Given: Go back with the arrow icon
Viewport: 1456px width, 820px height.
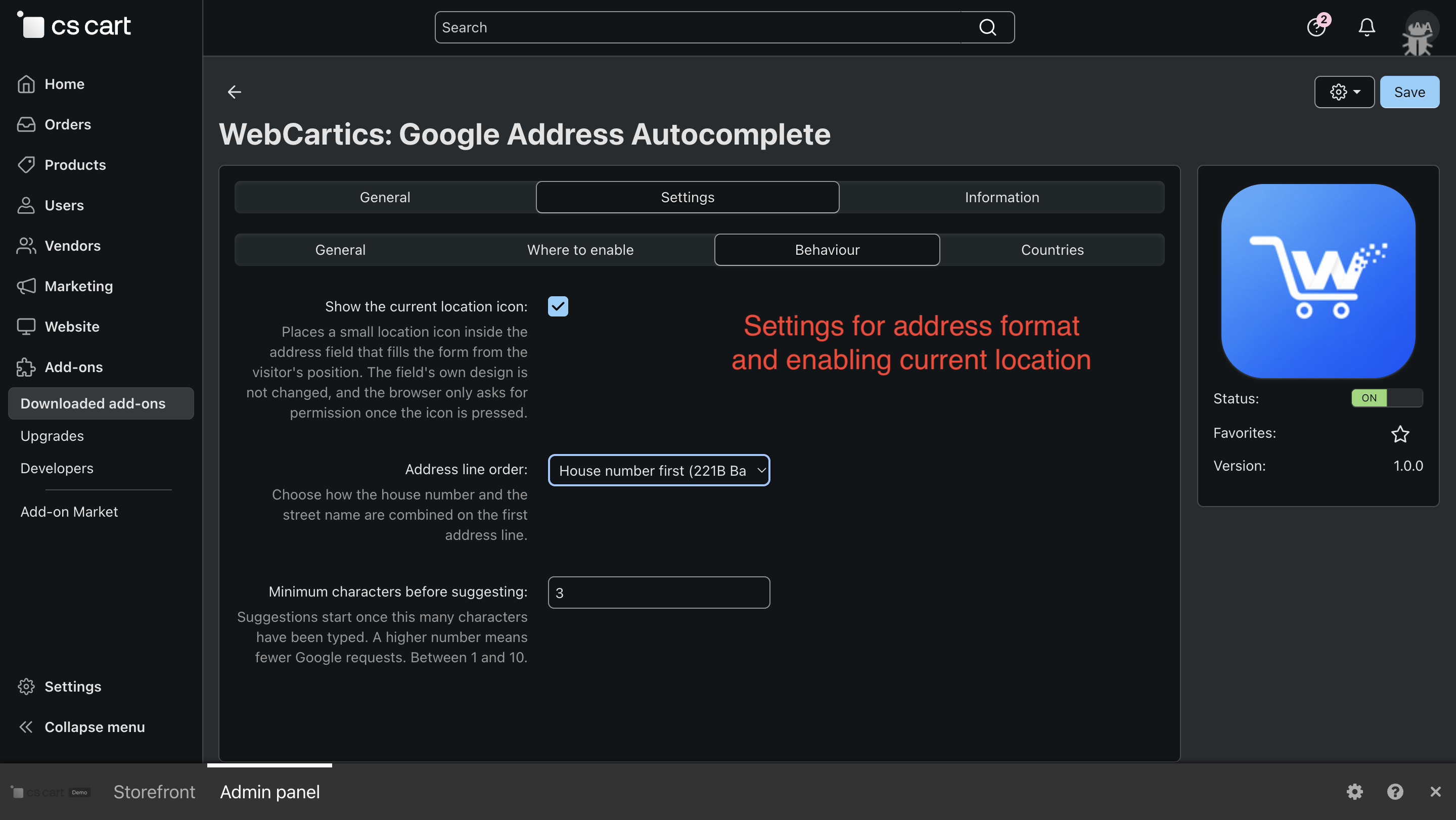Looking at the screenshot, I should click(x=234, y=92).
